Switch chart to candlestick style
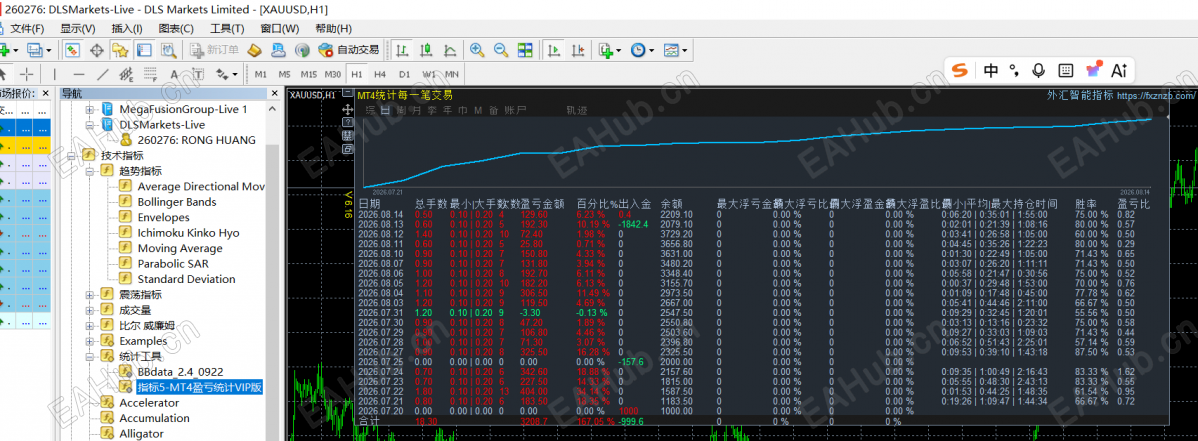 point(427,50)
